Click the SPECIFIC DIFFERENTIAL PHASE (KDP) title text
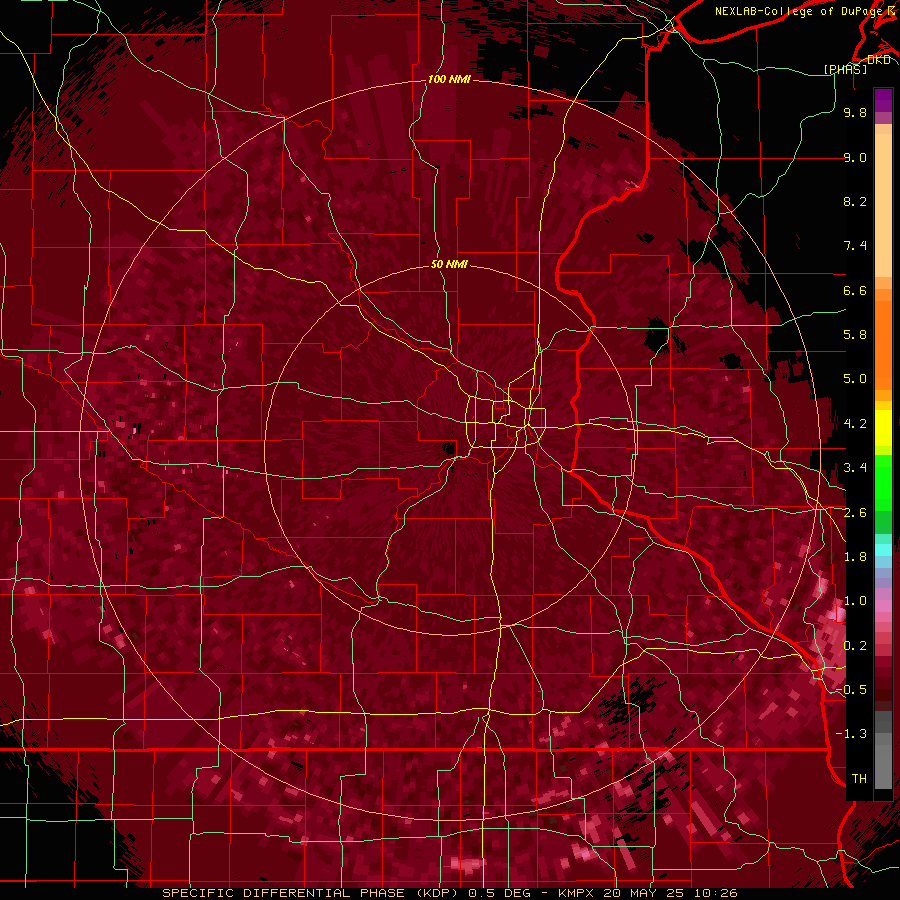 pyautogui.click(x=312, y=893)
